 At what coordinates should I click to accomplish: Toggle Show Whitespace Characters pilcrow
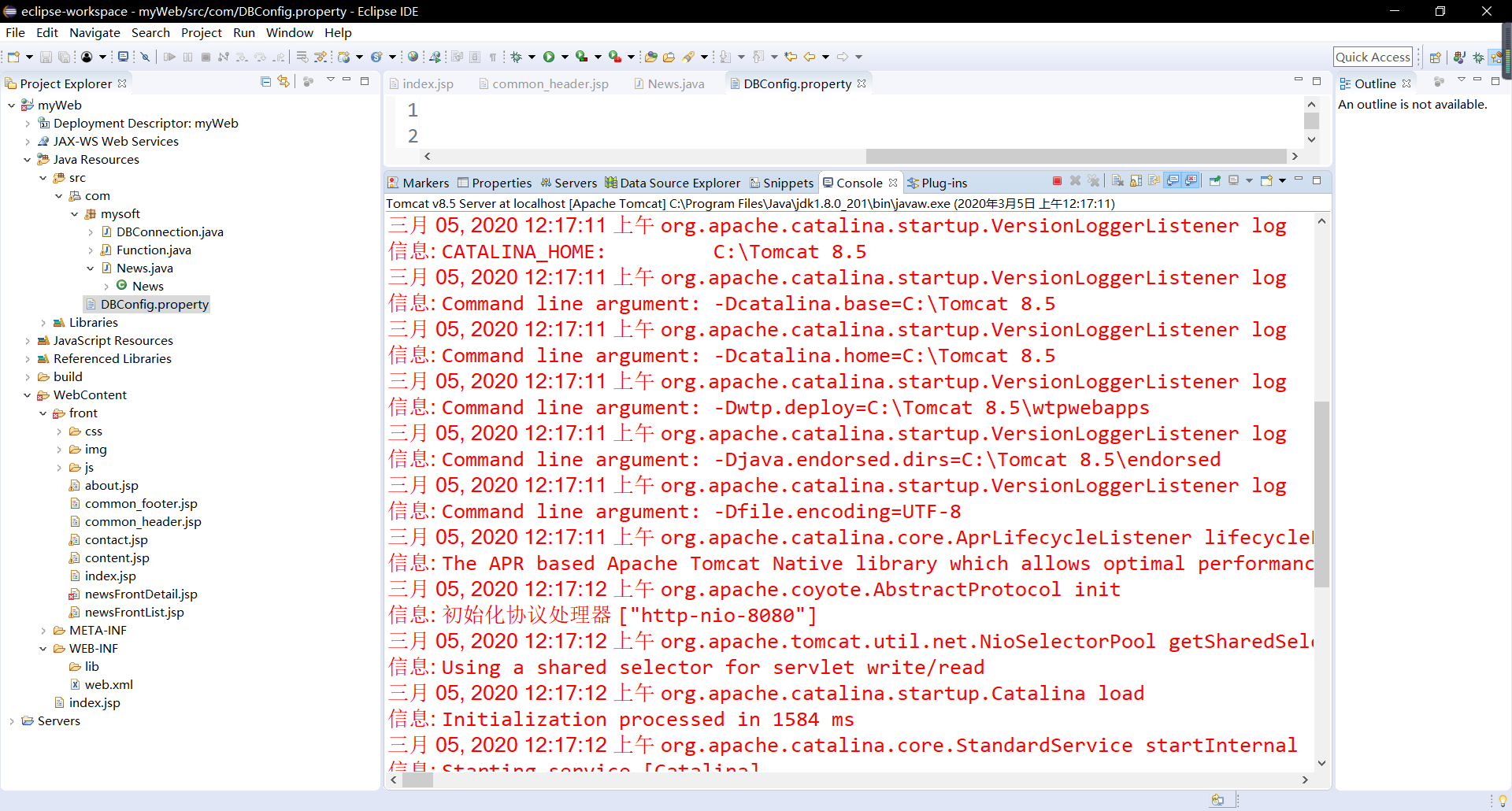[493, 57]
